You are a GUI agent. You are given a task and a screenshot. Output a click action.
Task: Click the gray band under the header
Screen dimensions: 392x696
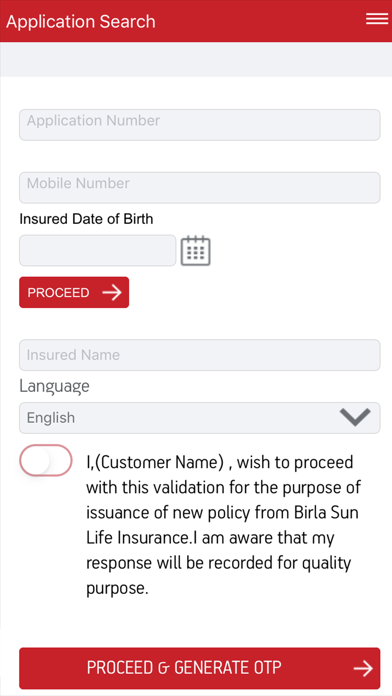196,59
